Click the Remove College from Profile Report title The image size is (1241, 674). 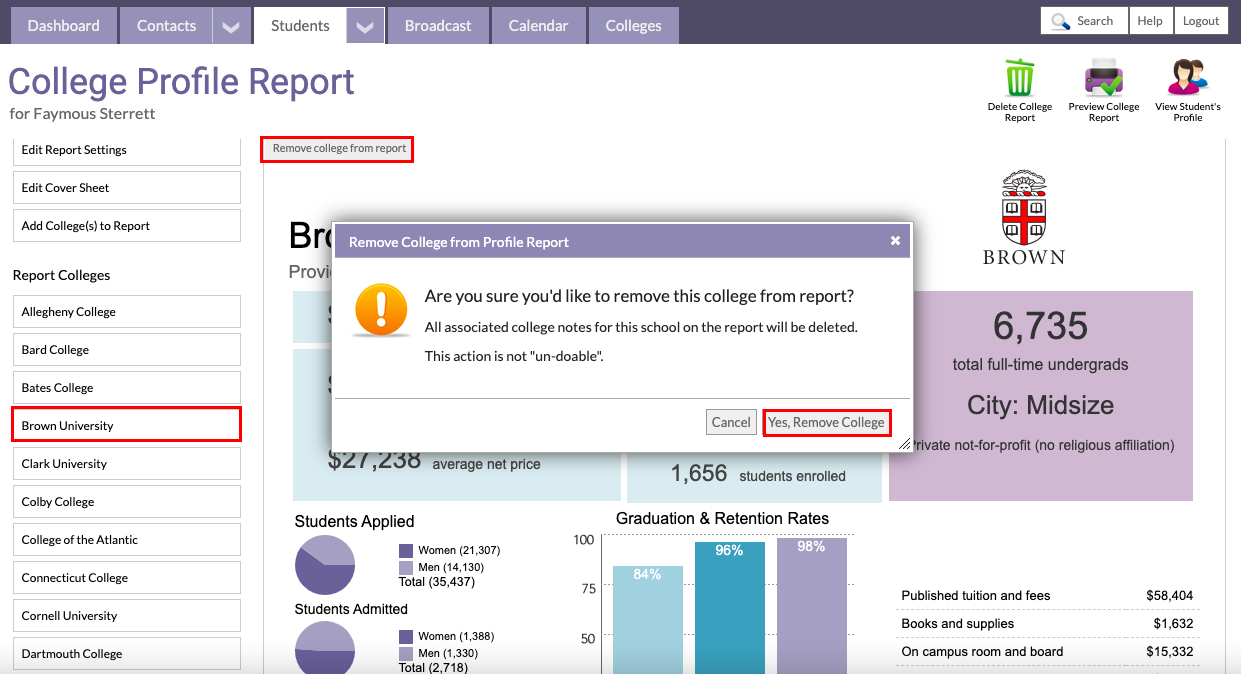pyautogui.click(x=459, y=242)
